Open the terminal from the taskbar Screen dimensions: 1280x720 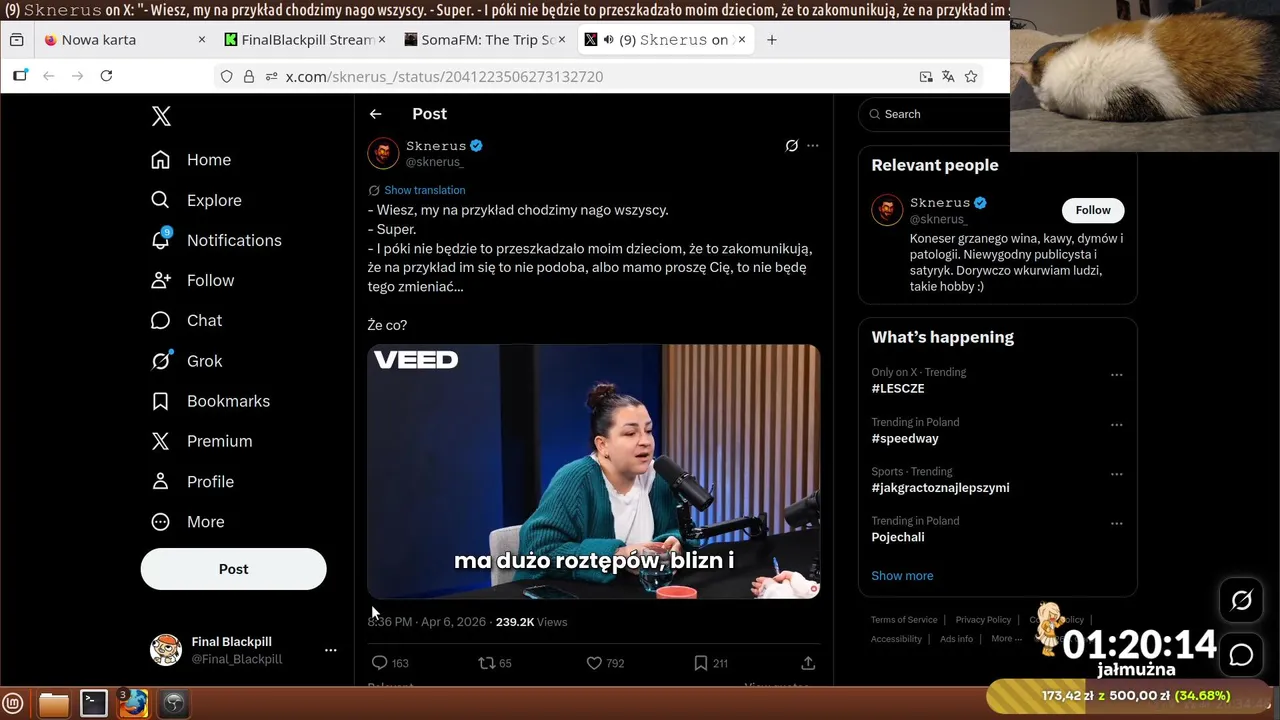(94, 704)
